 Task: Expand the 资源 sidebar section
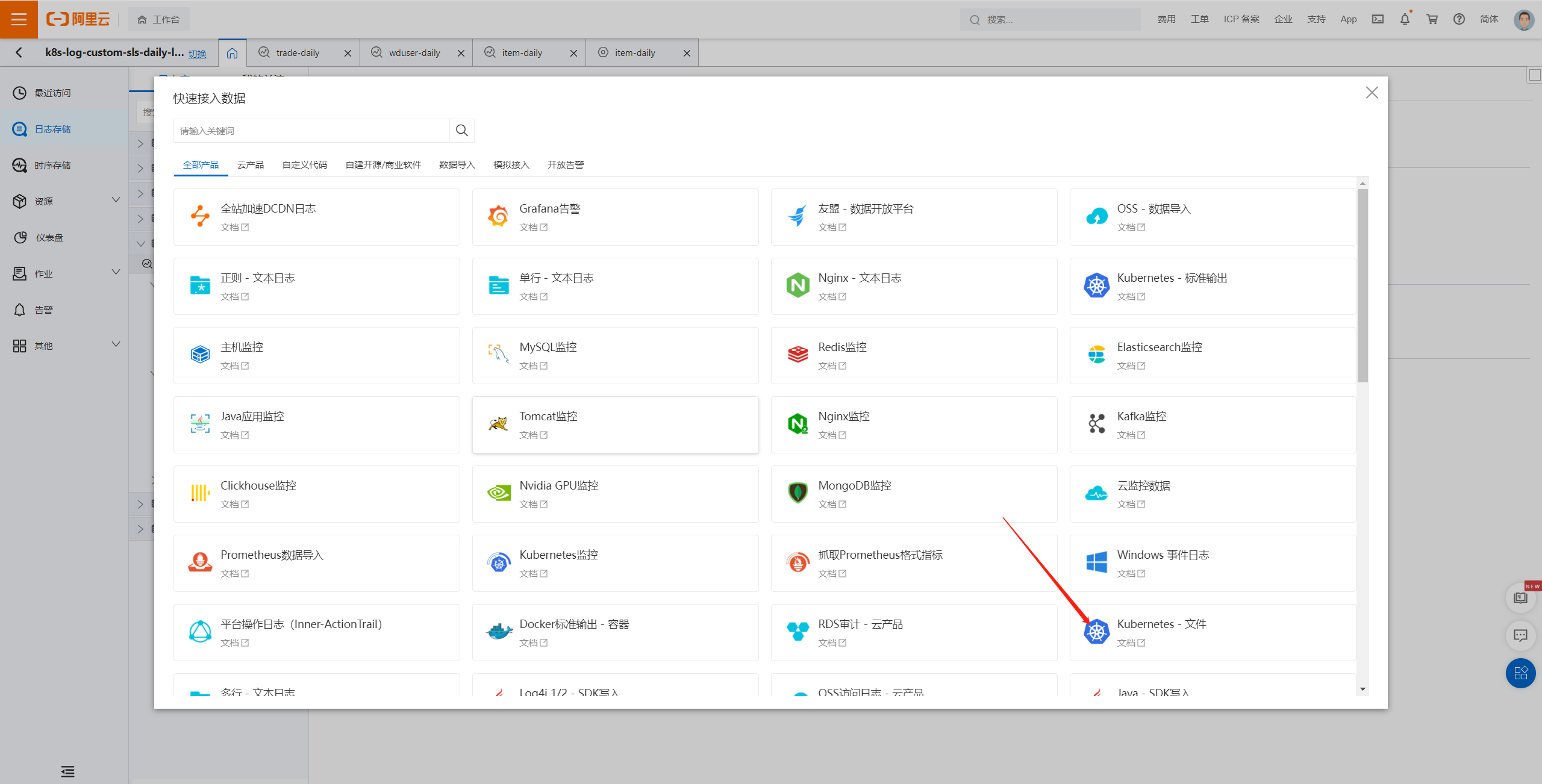tap(116, 201)
